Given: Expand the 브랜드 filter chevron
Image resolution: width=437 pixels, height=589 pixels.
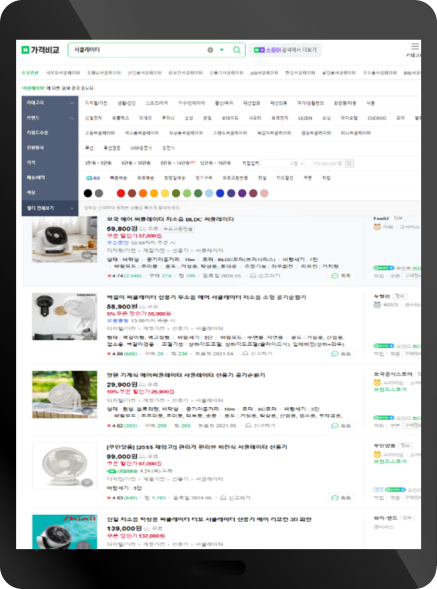Looking at the screenshot, I should click(x=72, y=118).
